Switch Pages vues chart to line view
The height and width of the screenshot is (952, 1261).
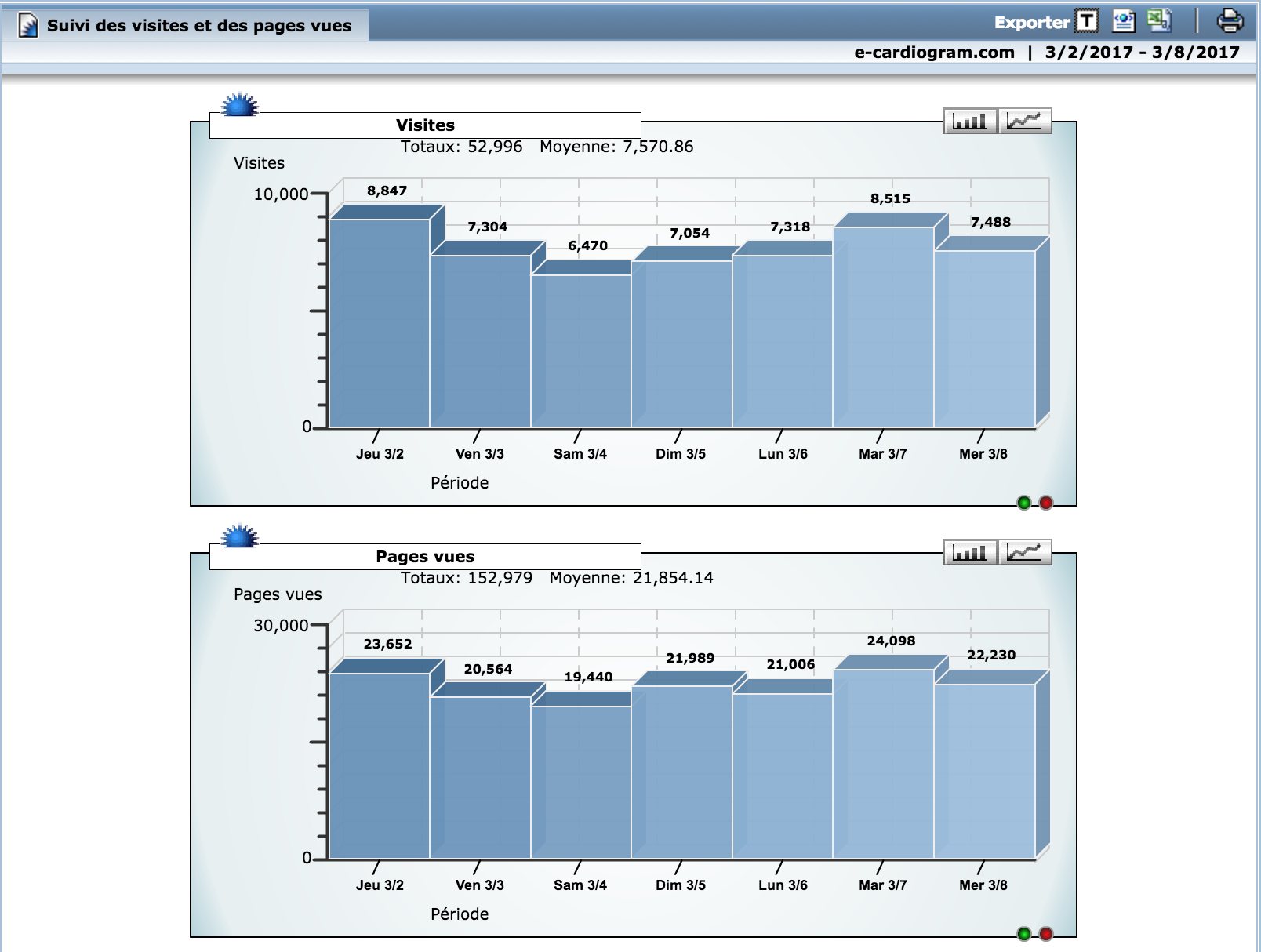[1024, 553]
